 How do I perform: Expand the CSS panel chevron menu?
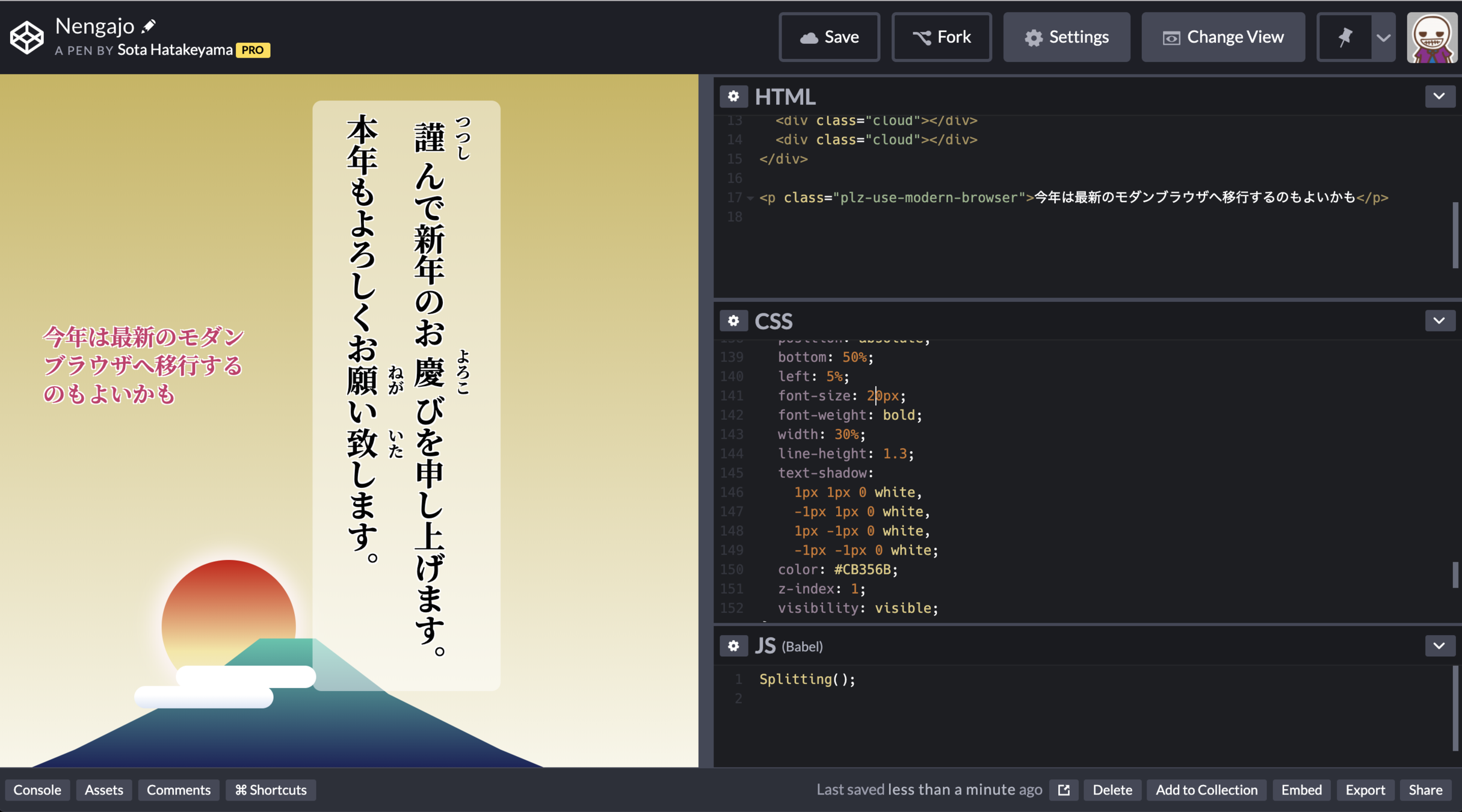[x=1439, y=321]
